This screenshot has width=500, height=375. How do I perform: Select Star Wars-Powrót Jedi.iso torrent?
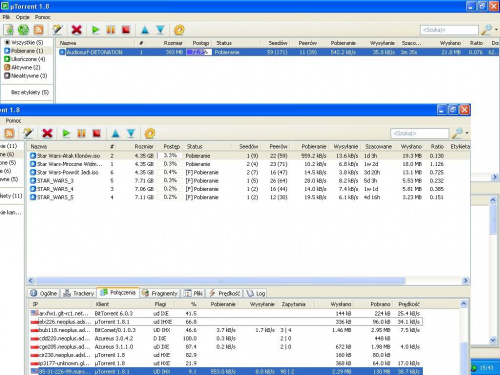point(249,172)
